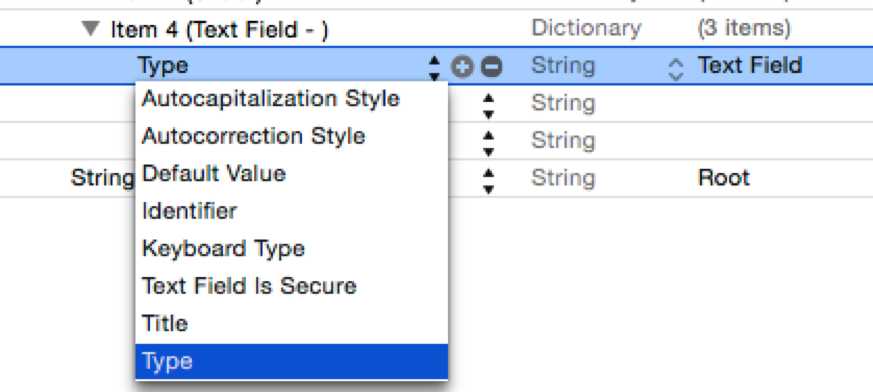
Task: Remove the Type row with minus icon
Action: pyautogui.click(x=491, y=67)
